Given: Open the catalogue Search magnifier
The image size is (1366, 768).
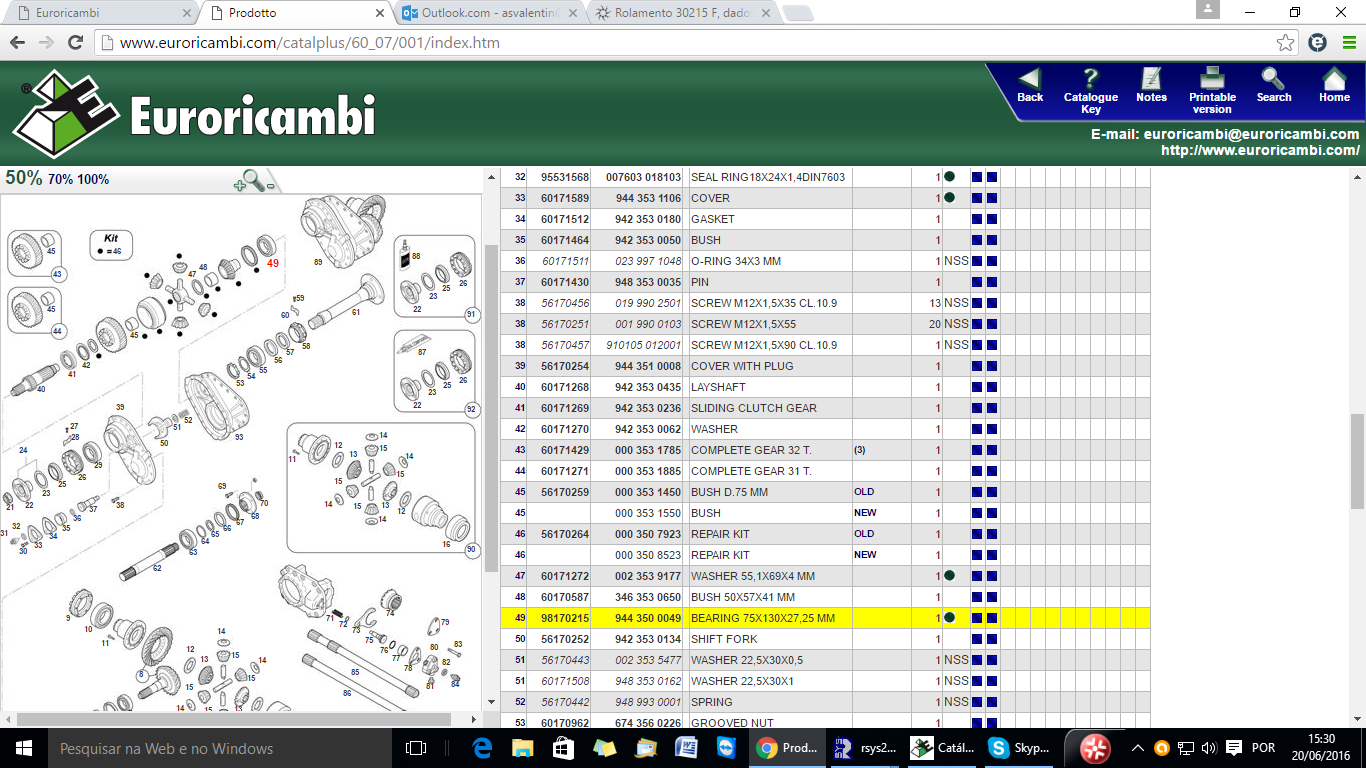Looking at the screenshot, I should pyautogui.click(x=1273, y=79).
